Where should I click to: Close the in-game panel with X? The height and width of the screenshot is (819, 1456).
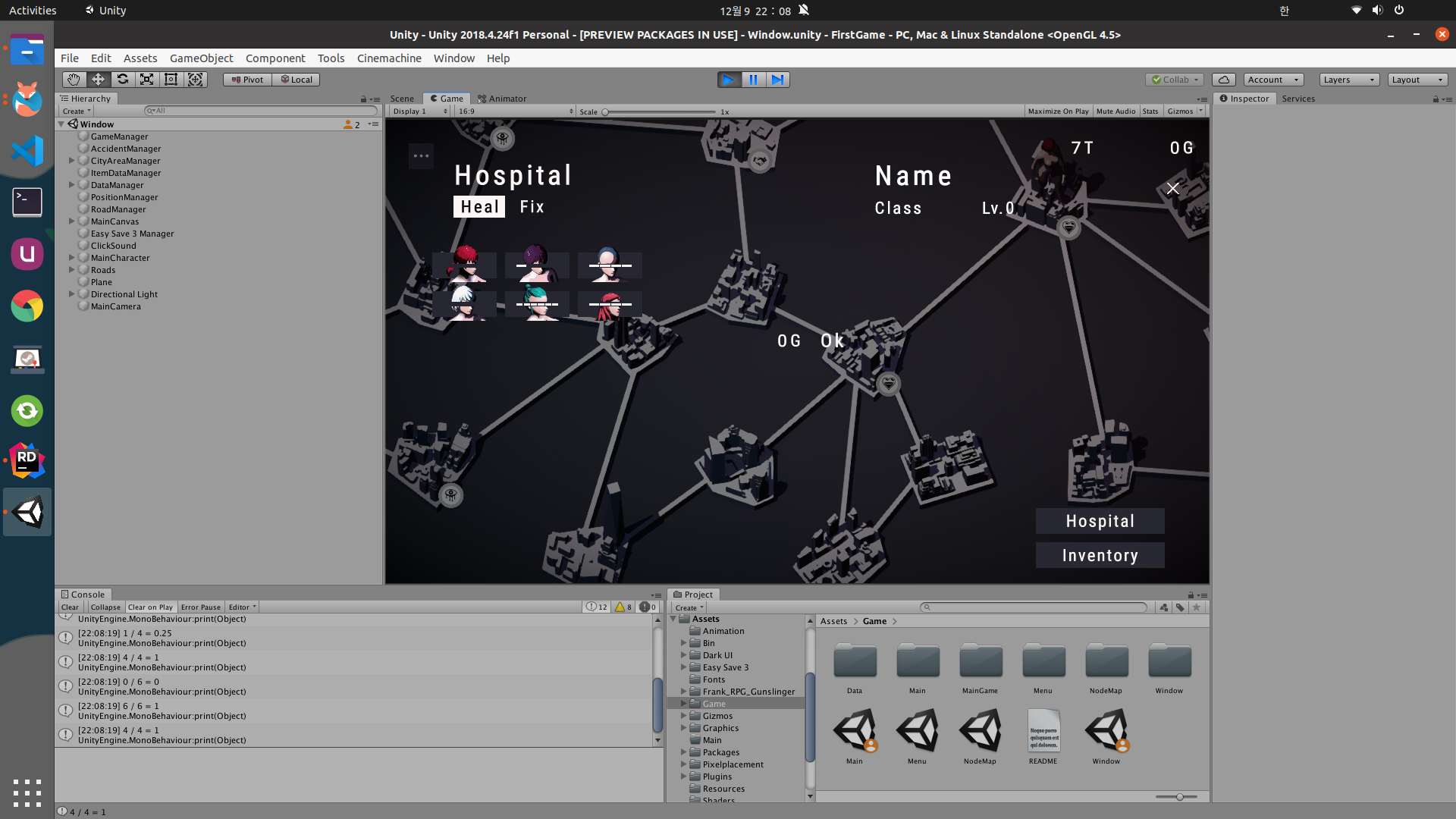pos(1172,188)
